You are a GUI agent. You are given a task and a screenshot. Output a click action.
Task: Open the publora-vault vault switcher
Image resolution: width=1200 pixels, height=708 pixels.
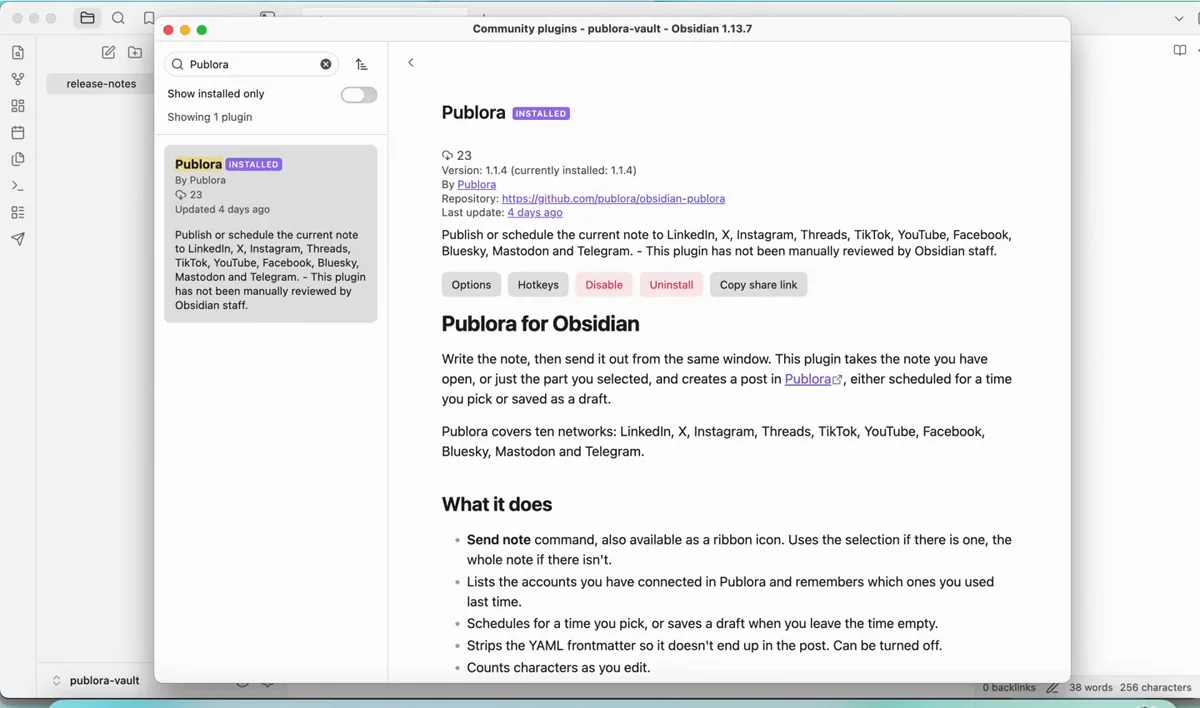coord(96,681)
